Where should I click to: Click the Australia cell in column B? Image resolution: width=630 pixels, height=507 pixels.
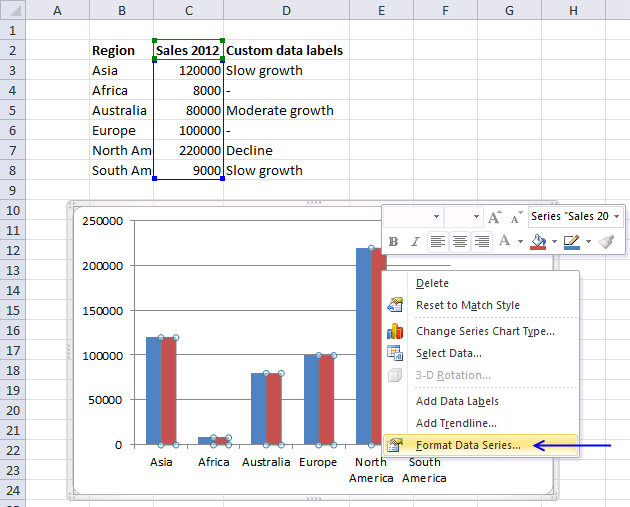point(121,110)
